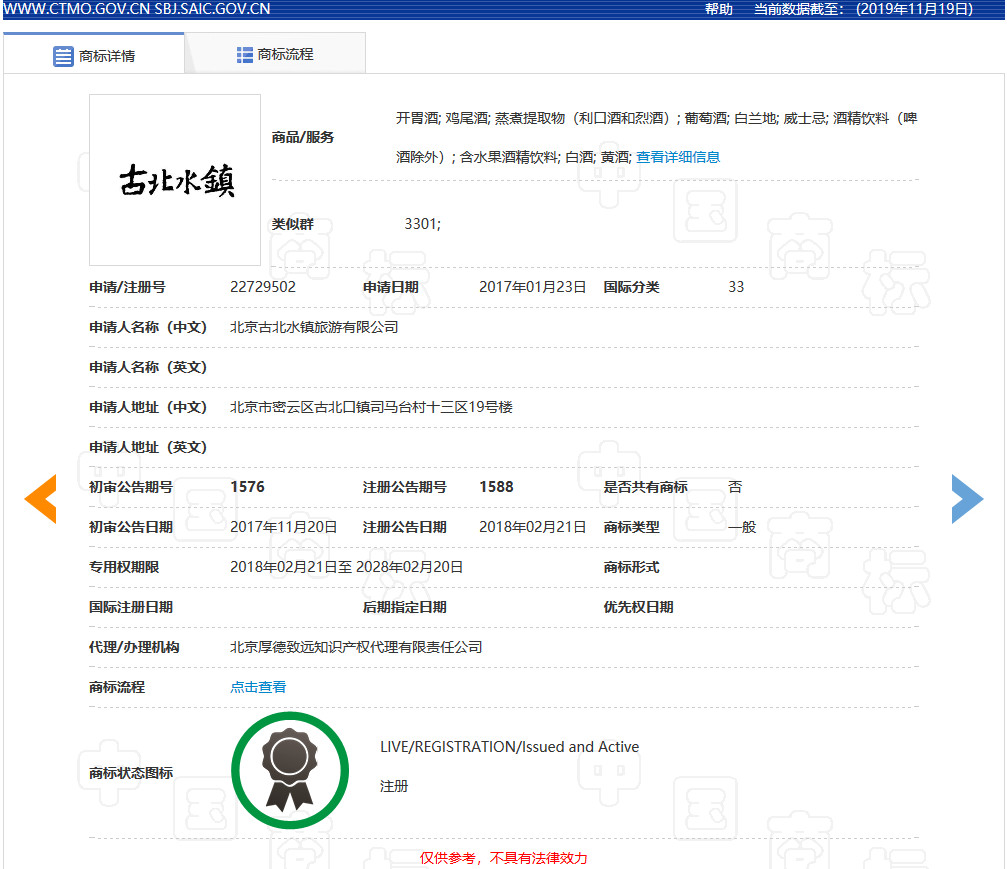Select preliminary announcement date 2017年11月20日

point(283,527)
